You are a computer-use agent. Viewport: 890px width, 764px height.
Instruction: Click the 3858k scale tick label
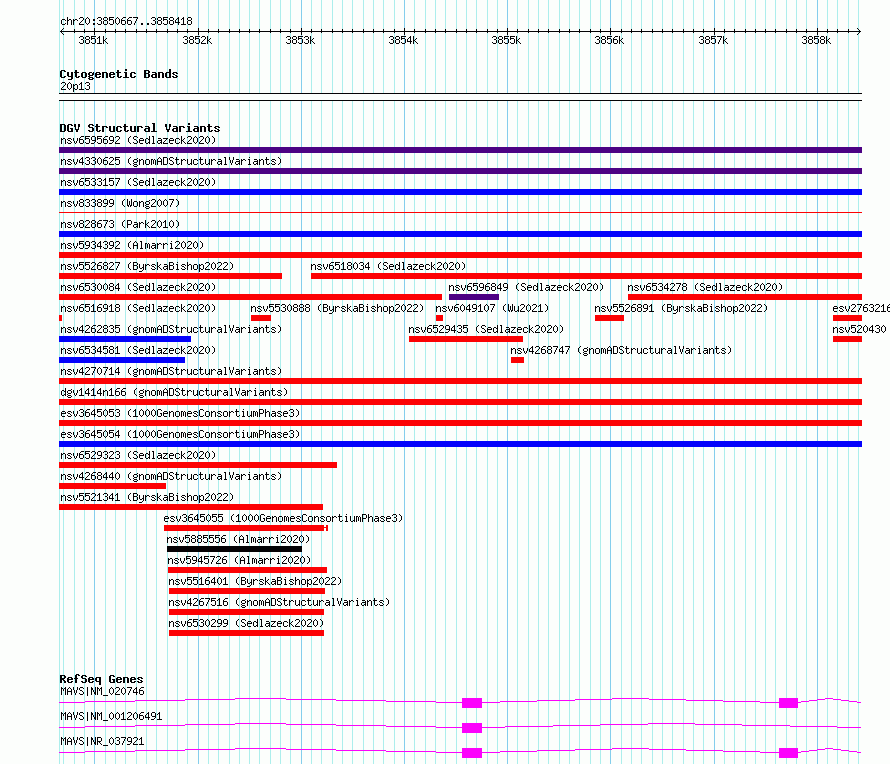[x=816, y=40]
